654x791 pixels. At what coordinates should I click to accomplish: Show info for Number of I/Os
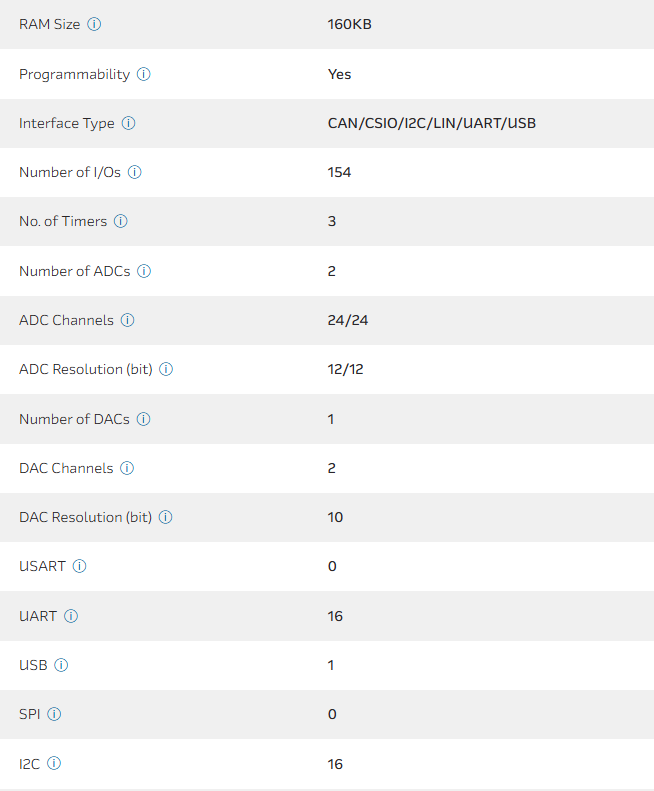click(135, 172)
